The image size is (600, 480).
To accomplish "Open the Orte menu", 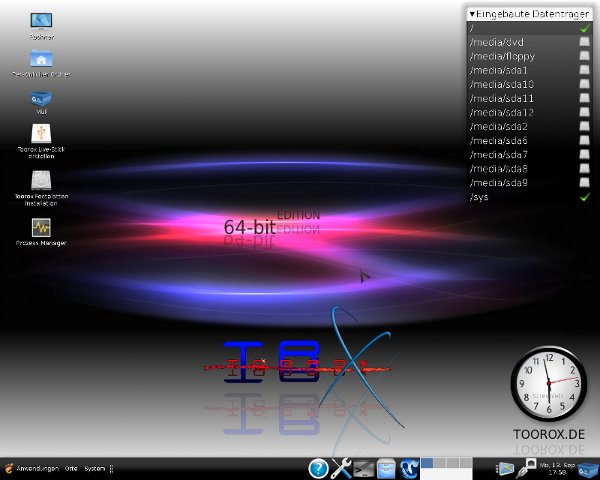I will [x=70, y=468].
